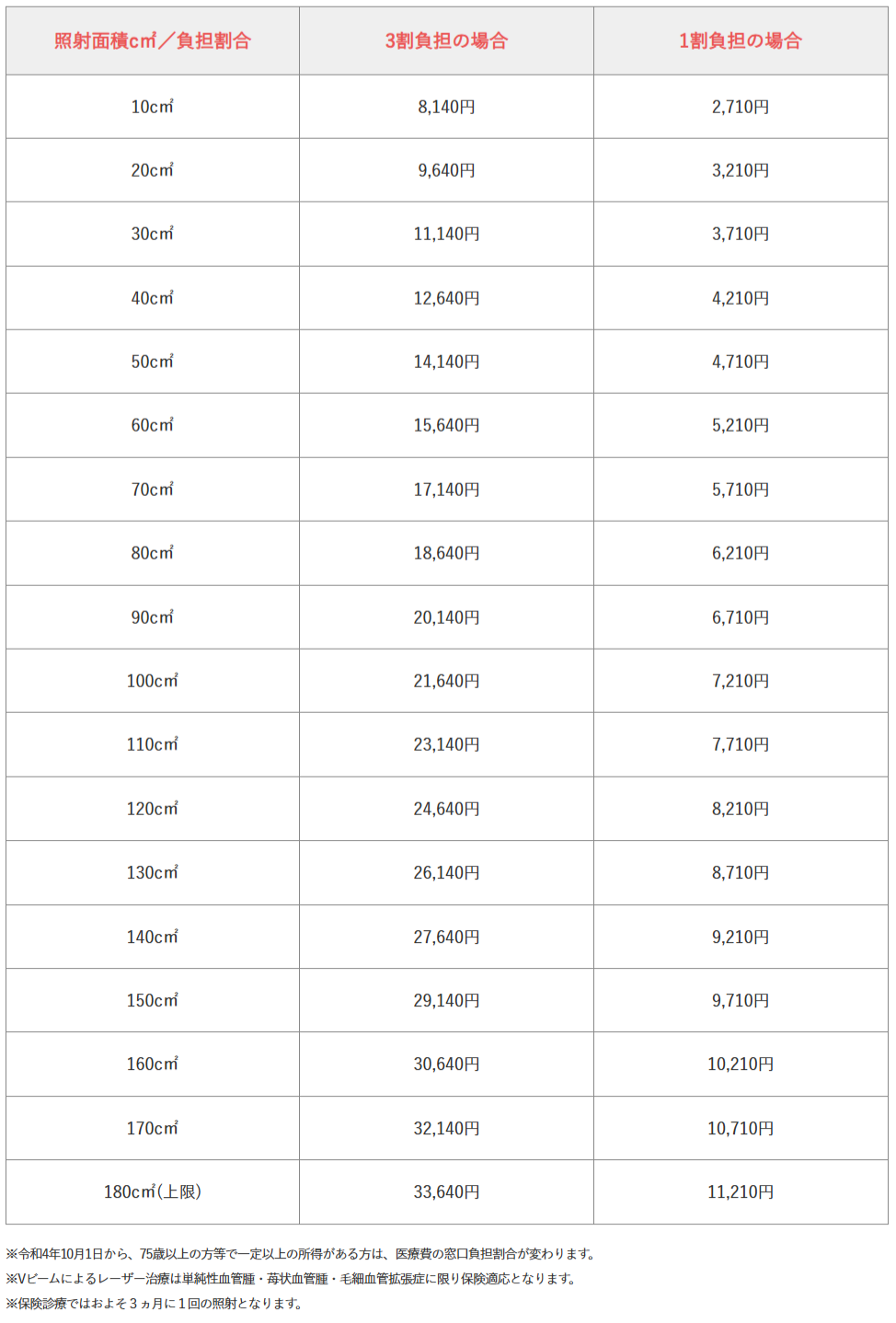This screenshot has height=1323, width=896.
Task: Click the footnote about Vビーム laser treatment
Action: 292,1279
